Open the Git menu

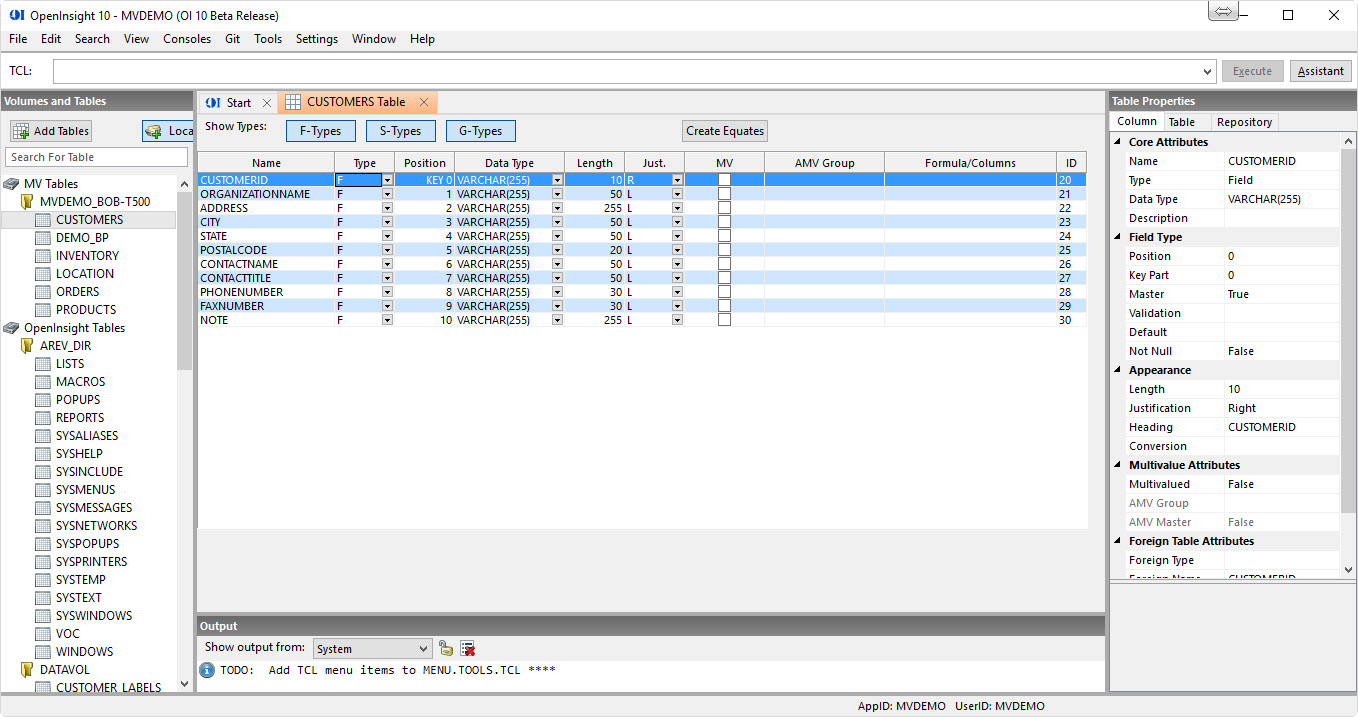[x=232, y=39]
